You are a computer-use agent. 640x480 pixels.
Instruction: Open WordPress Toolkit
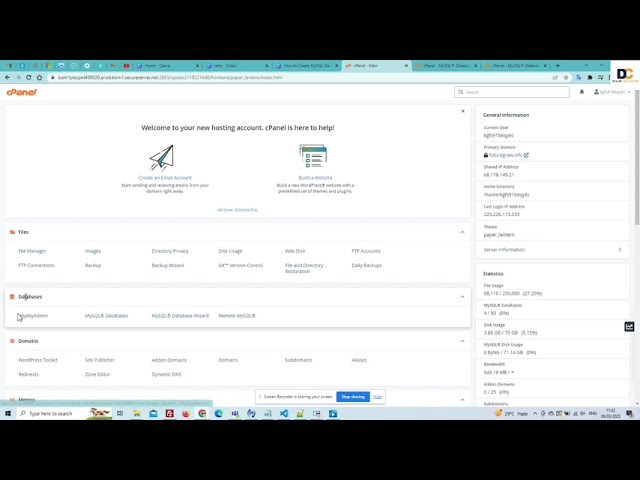coord(38,360)
